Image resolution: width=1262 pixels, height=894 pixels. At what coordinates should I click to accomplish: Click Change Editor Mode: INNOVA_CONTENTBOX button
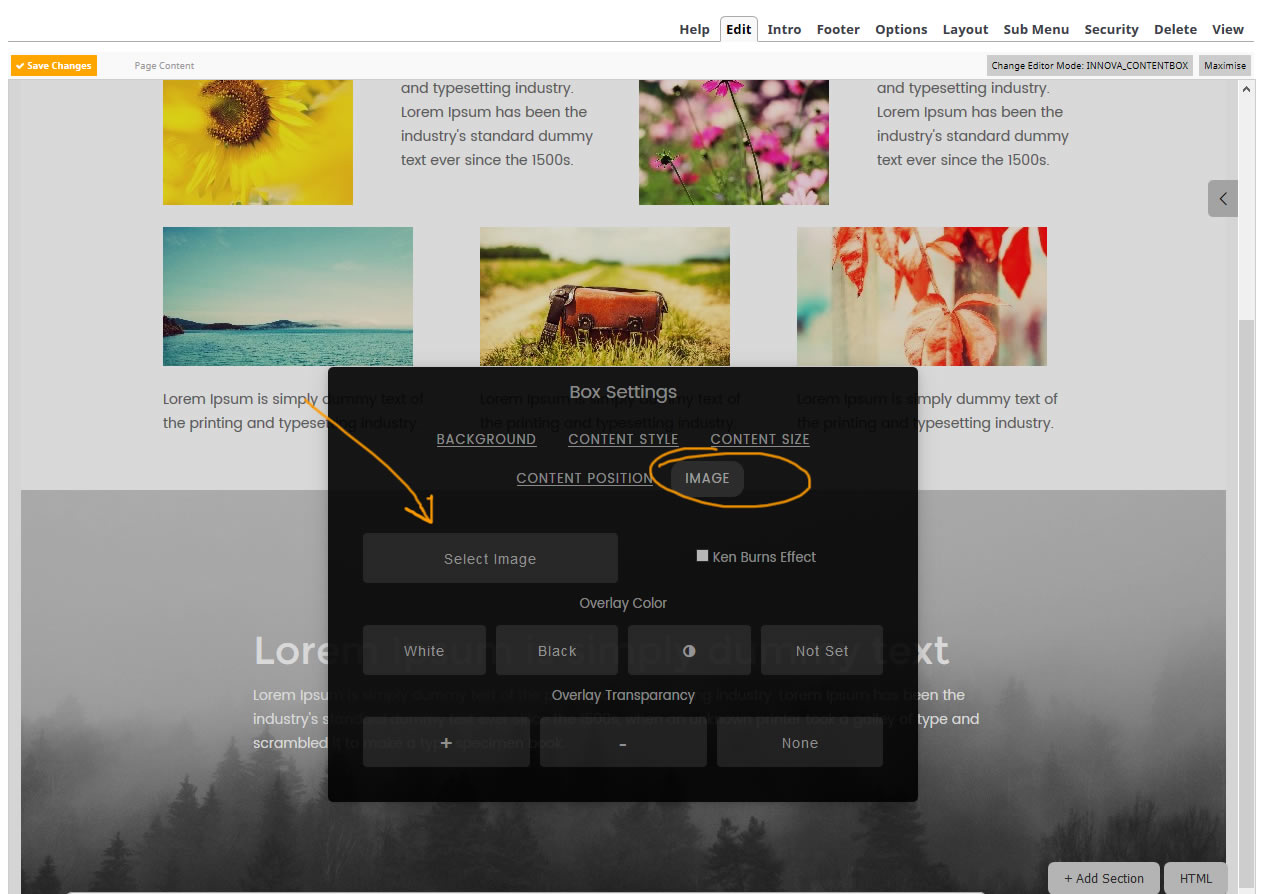[1090, 65]
